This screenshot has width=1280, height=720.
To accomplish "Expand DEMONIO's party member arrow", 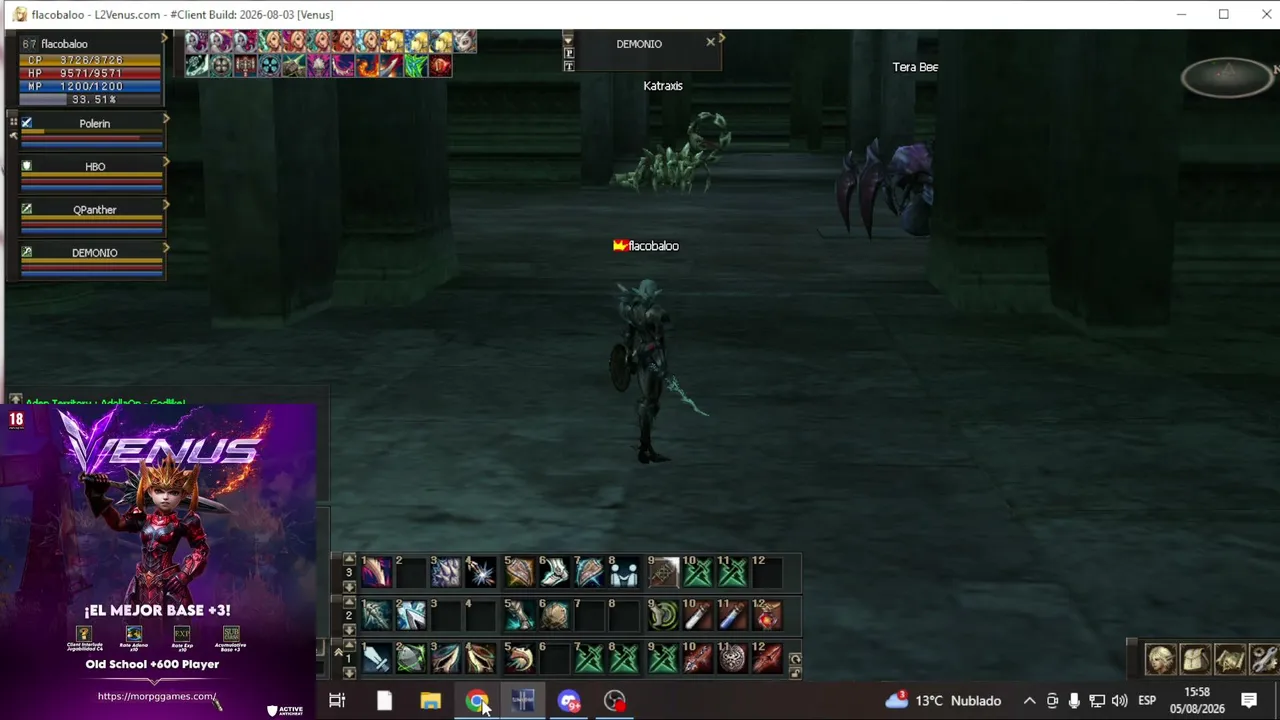I will coord(166,247).
